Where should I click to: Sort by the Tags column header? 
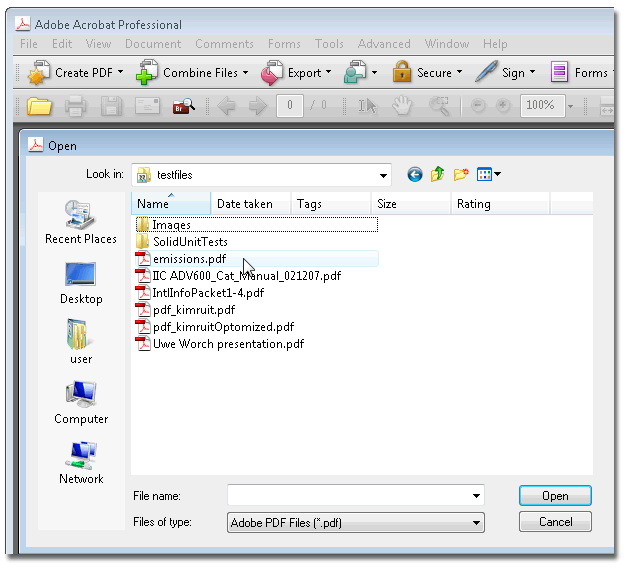[x=331, y=204]
